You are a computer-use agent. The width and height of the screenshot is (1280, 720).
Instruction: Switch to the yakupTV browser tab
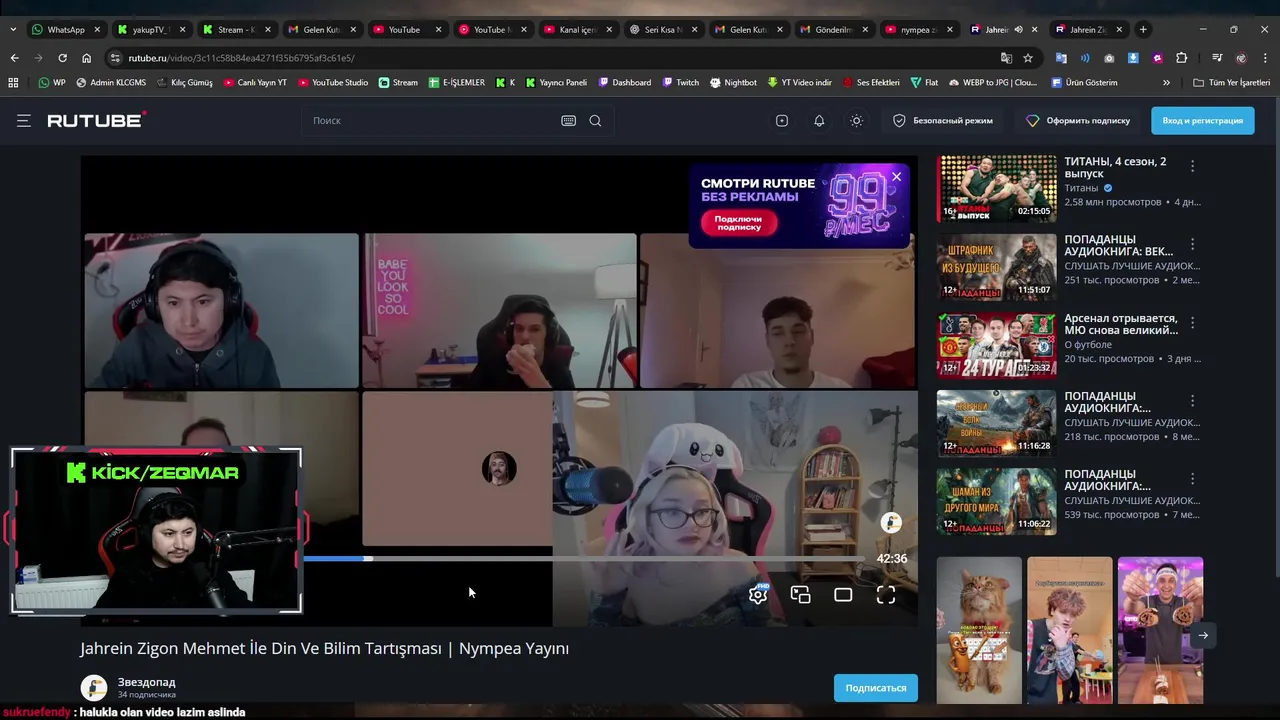[152, 30]
